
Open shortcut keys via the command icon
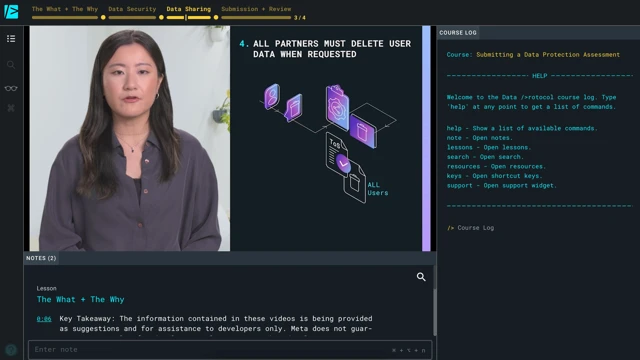click(11, 108)
